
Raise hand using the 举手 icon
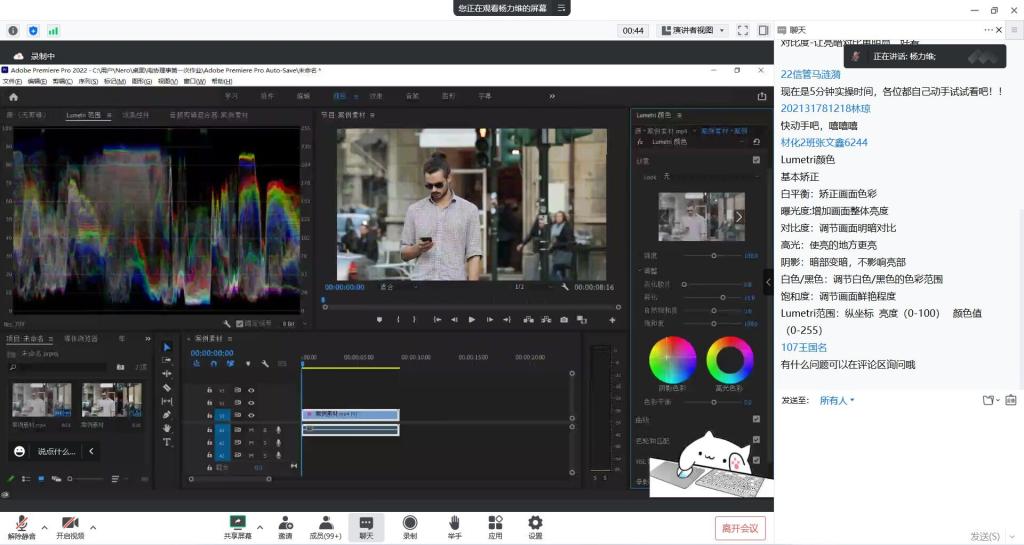tap(454, 522)
